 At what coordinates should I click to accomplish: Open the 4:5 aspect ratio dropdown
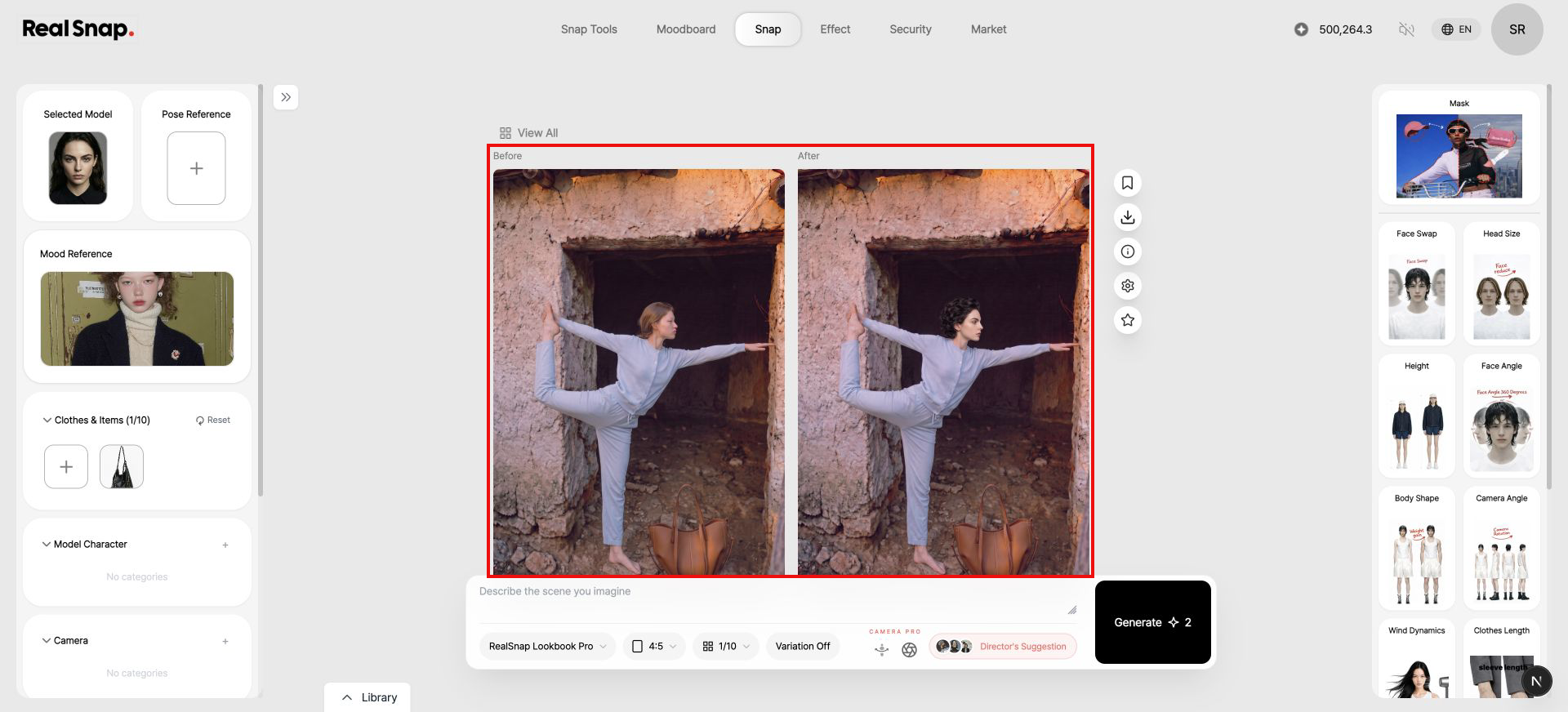(x=654, y=646)
